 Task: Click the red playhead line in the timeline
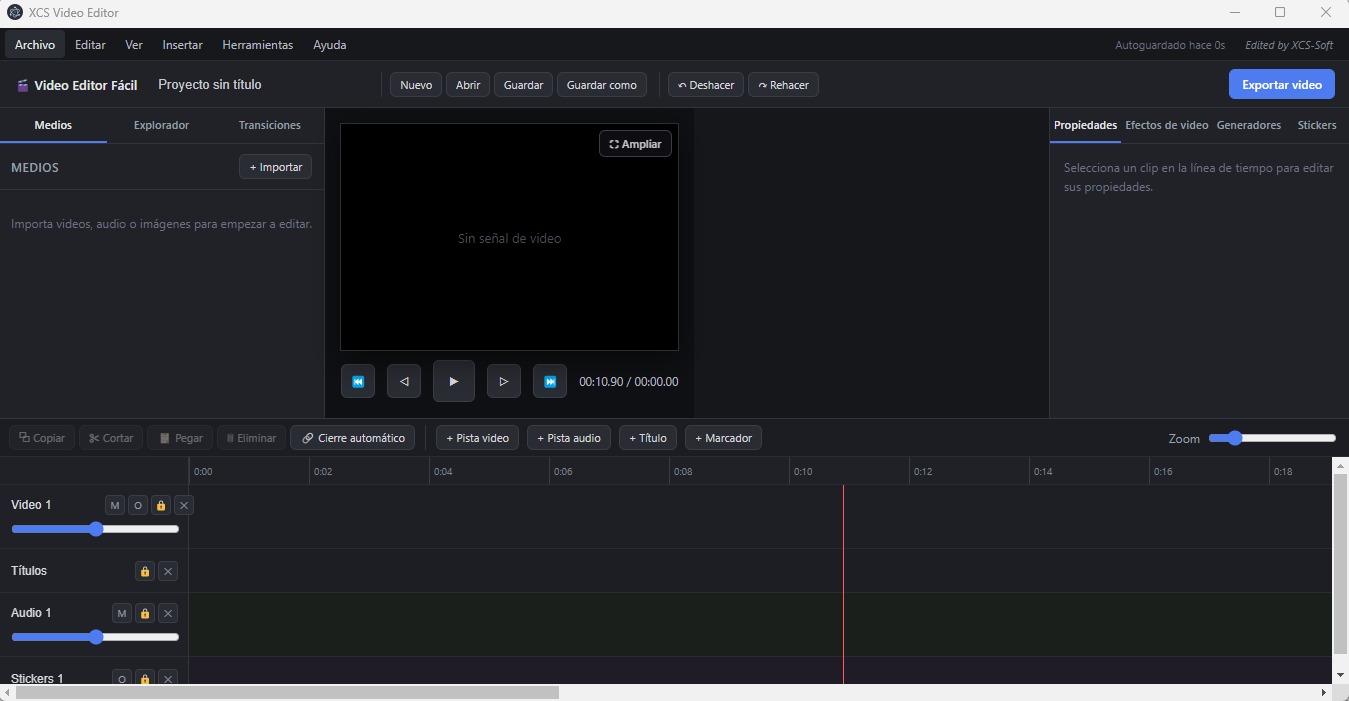[x=843, y=585]
